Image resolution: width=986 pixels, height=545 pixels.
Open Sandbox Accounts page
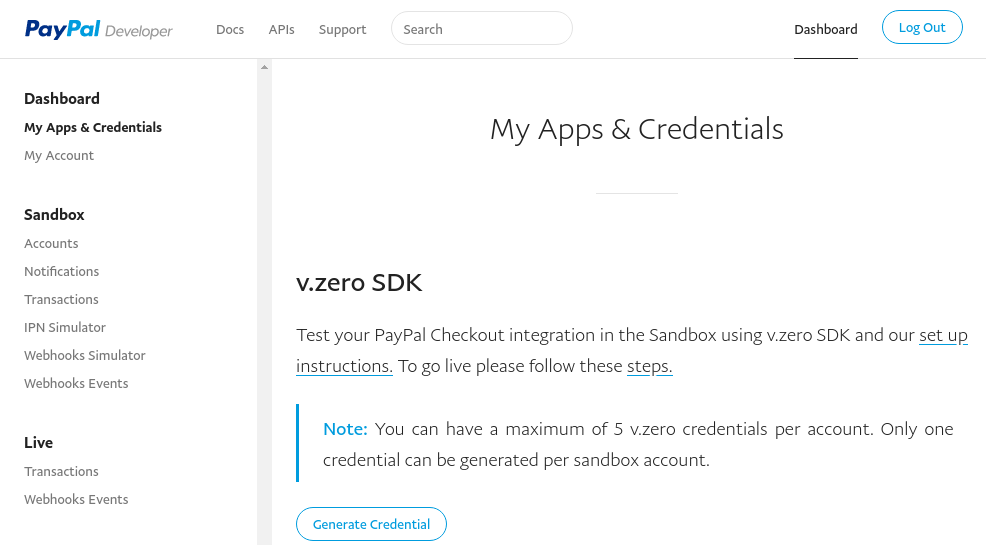(x=52, y=243)
